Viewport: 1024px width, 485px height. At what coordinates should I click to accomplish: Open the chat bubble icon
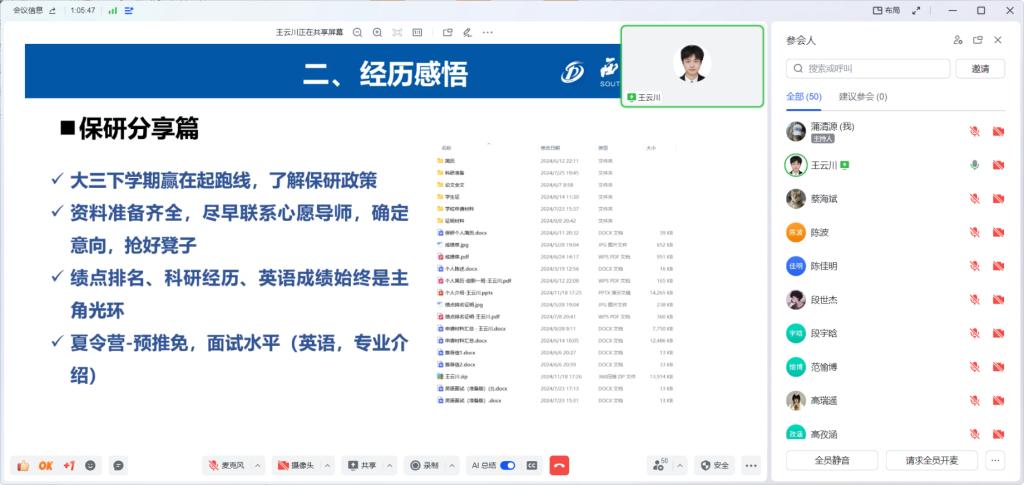pos(119,465)
